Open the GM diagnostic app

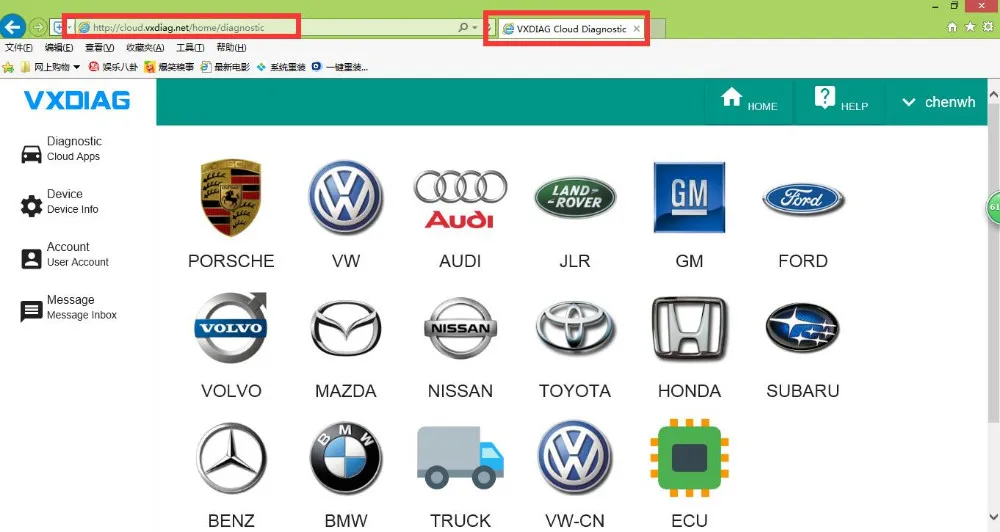coord(689,198)
